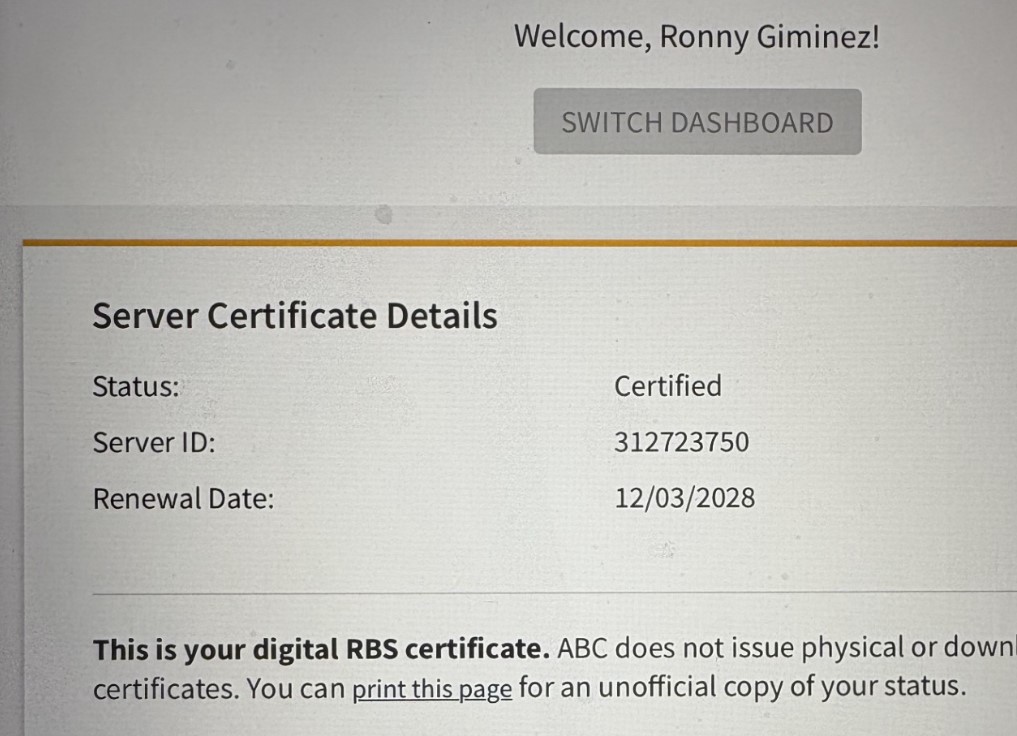Click the 'Certified' status value

(x=667, y=386)
